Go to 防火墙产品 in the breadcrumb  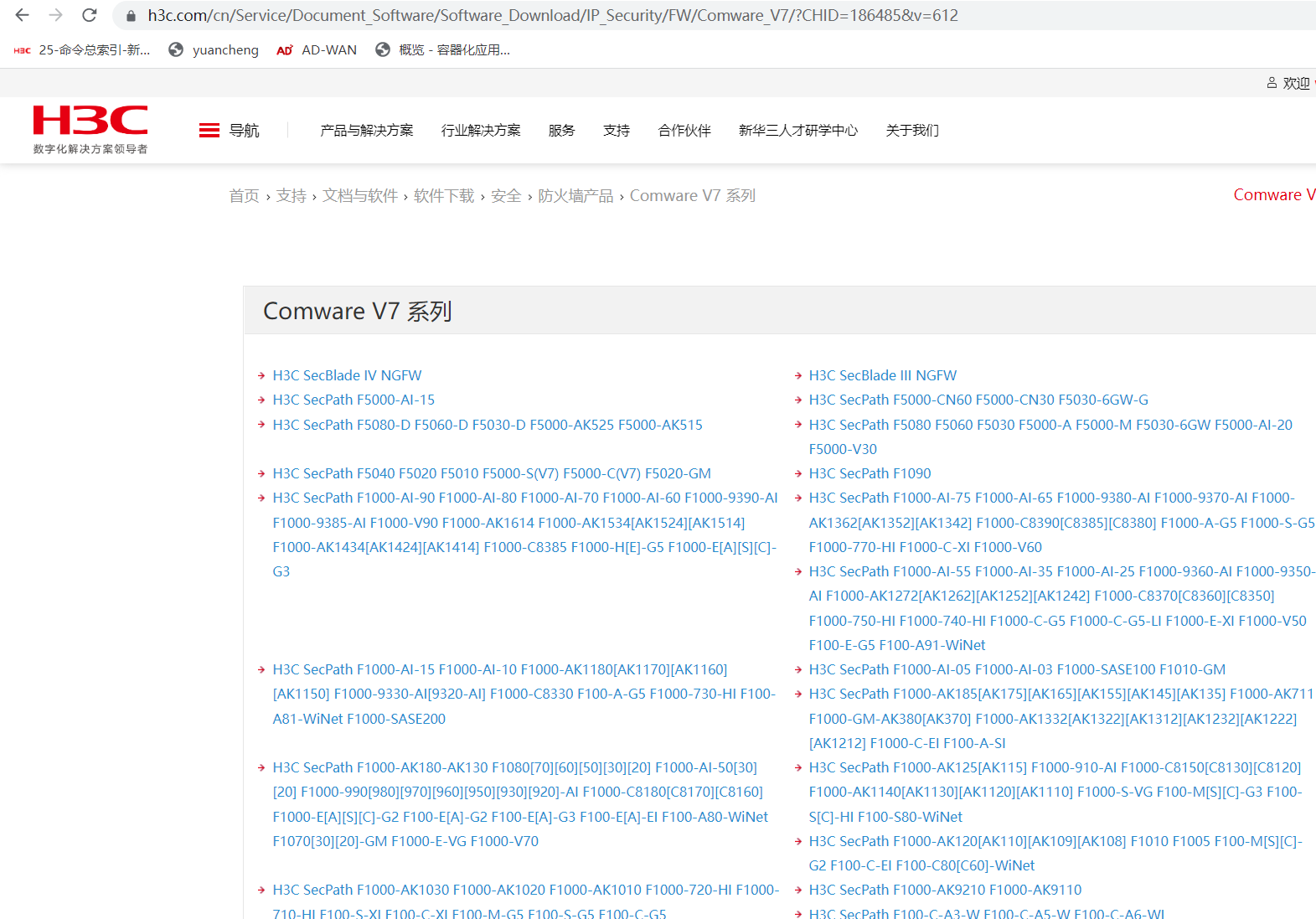click(x=575, y=195)
